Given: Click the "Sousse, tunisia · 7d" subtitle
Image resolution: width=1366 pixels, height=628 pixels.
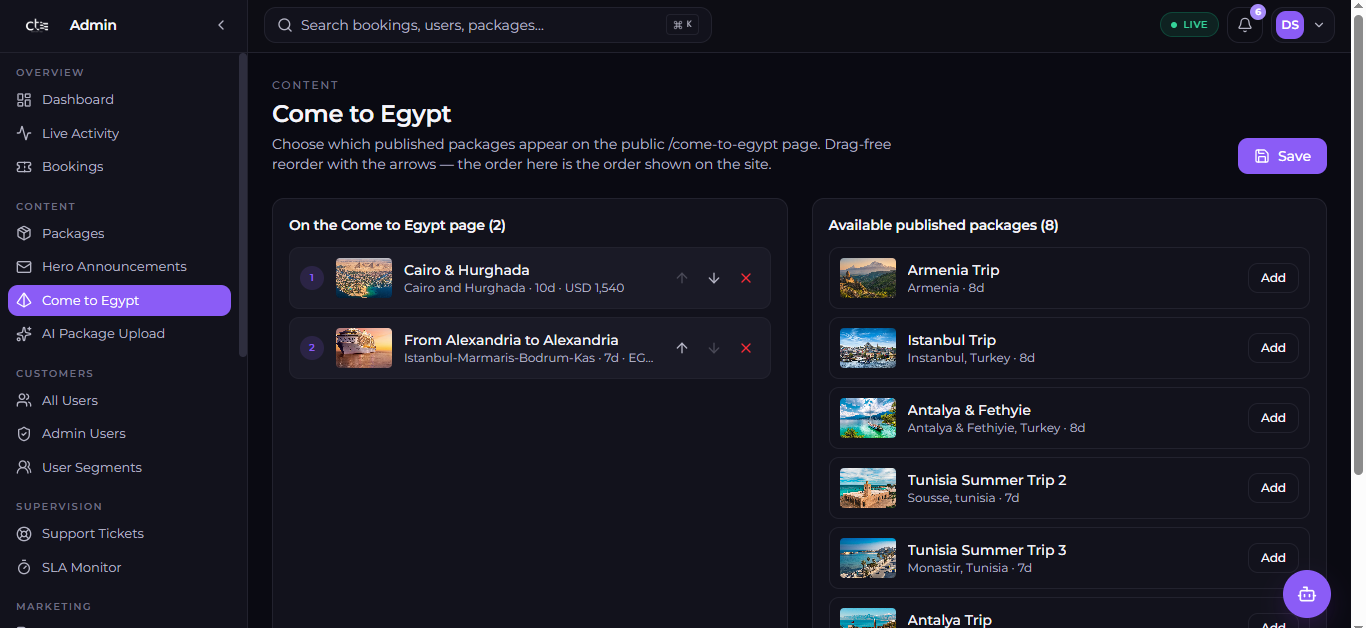Looking at the screenshot, I should (x=963, y=498).
